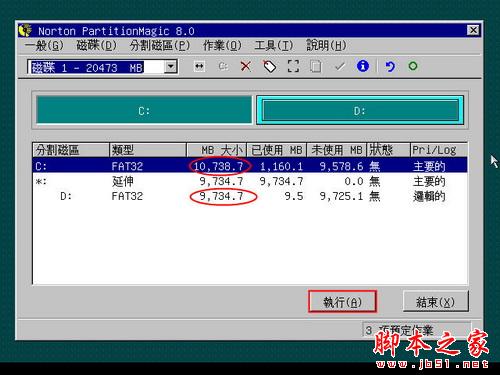
Task: Click the red X delete partition icon
Action: 246,66
